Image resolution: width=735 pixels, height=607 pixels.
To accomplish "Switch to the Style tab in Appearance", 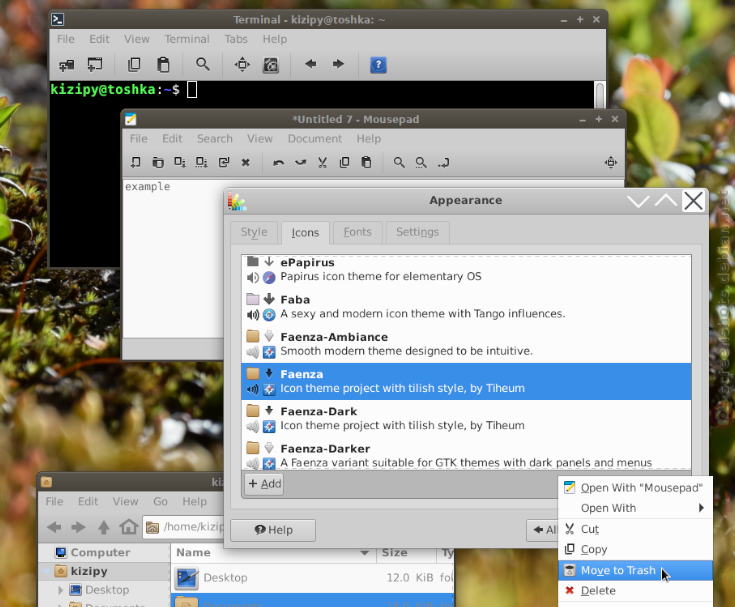I will pyautogui.click(x=254, y=232).
